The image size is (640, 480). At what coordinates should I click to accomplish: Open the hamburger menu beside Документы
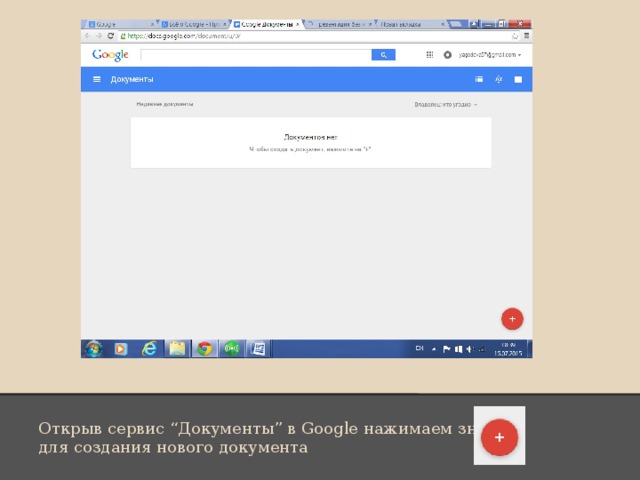click(97, 79)
